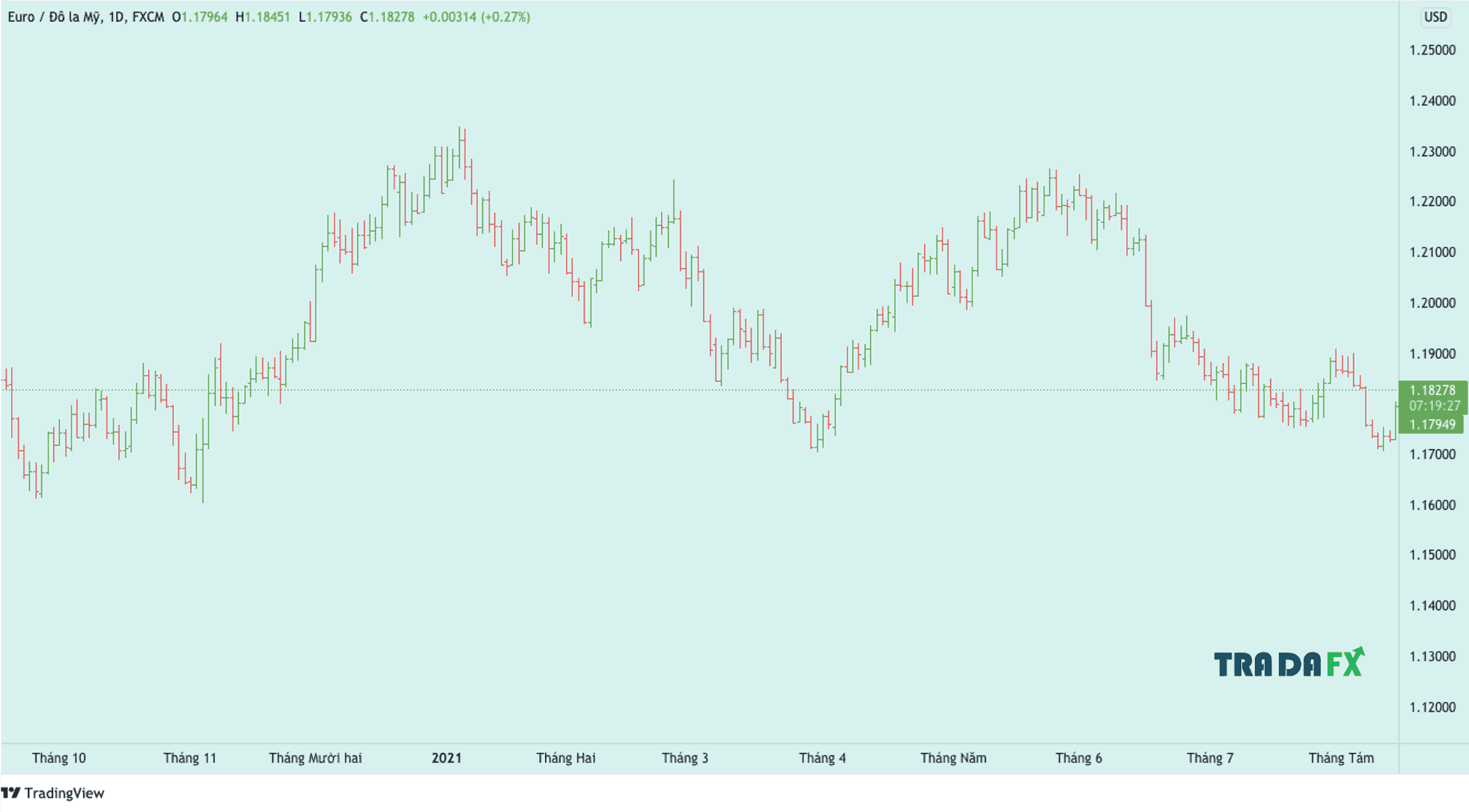Click the 1.20000 price axis level
Viewport: 1469px width, 812px height.
1432,303
